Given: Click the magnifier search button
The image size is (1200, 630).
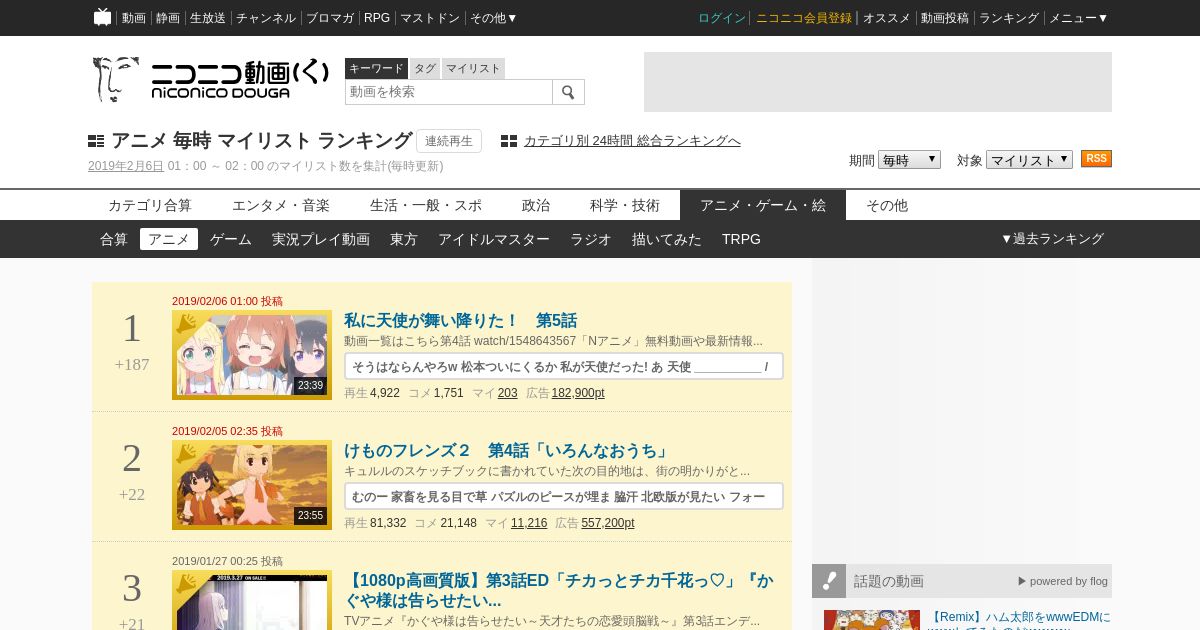Looking at the screenshot, I should (568, 92).
